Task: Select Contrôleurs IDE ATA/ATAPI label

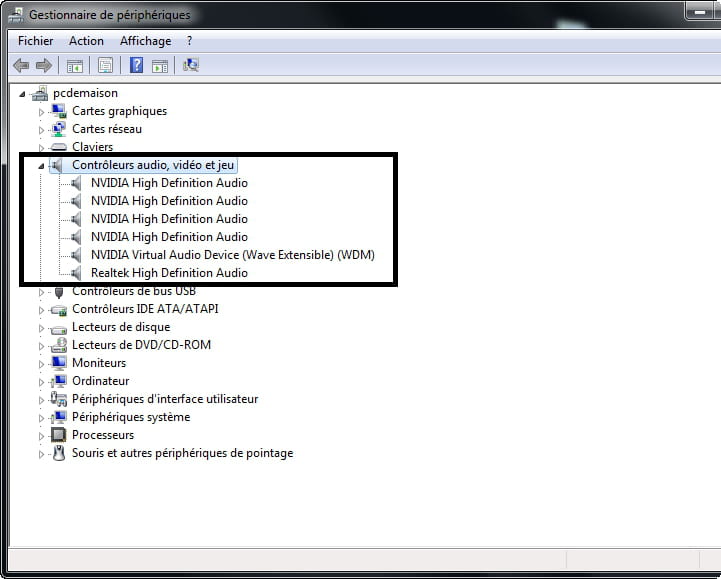Action: (145, 309)
